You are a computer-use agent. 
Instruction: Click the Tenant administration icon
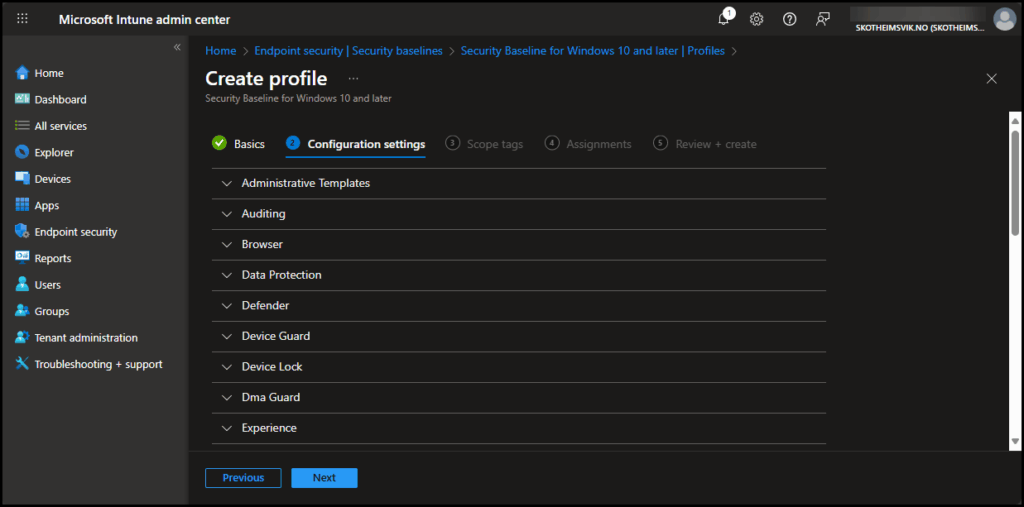coord(22,338)
